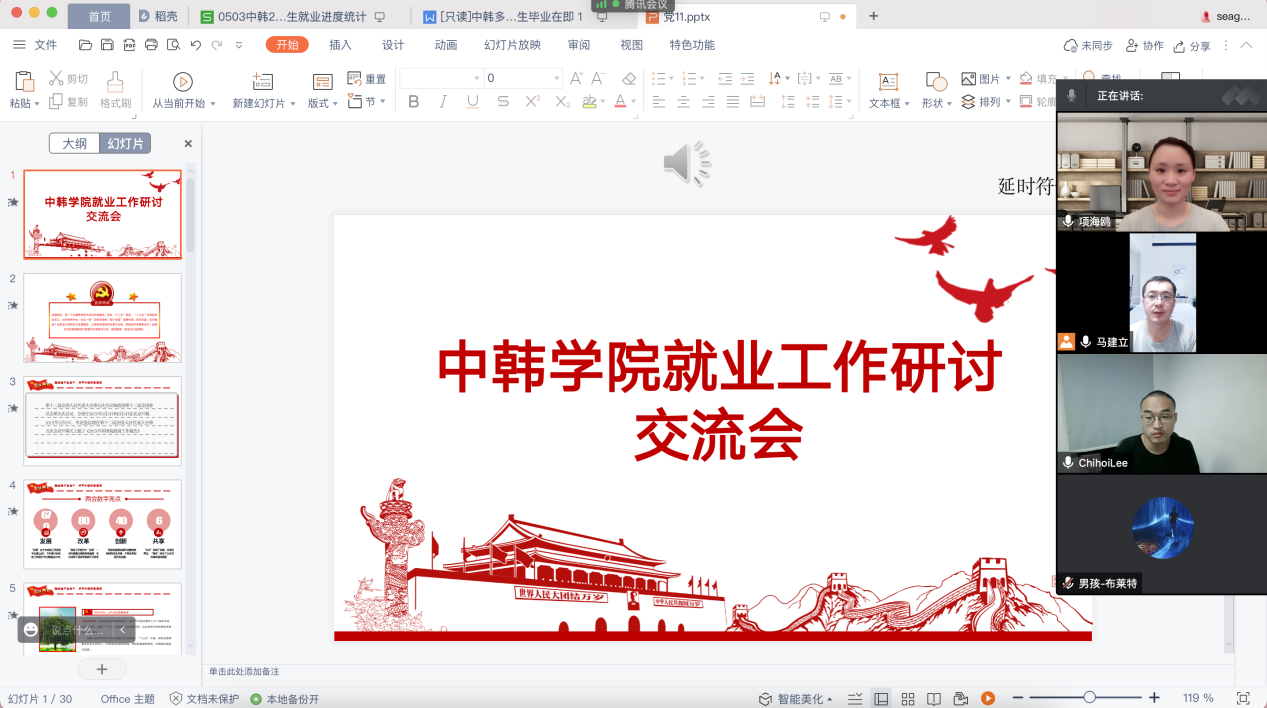Start slideshow with orange play icon in status bar
This screenshot has width=1267, height=708.
[987, 698]
